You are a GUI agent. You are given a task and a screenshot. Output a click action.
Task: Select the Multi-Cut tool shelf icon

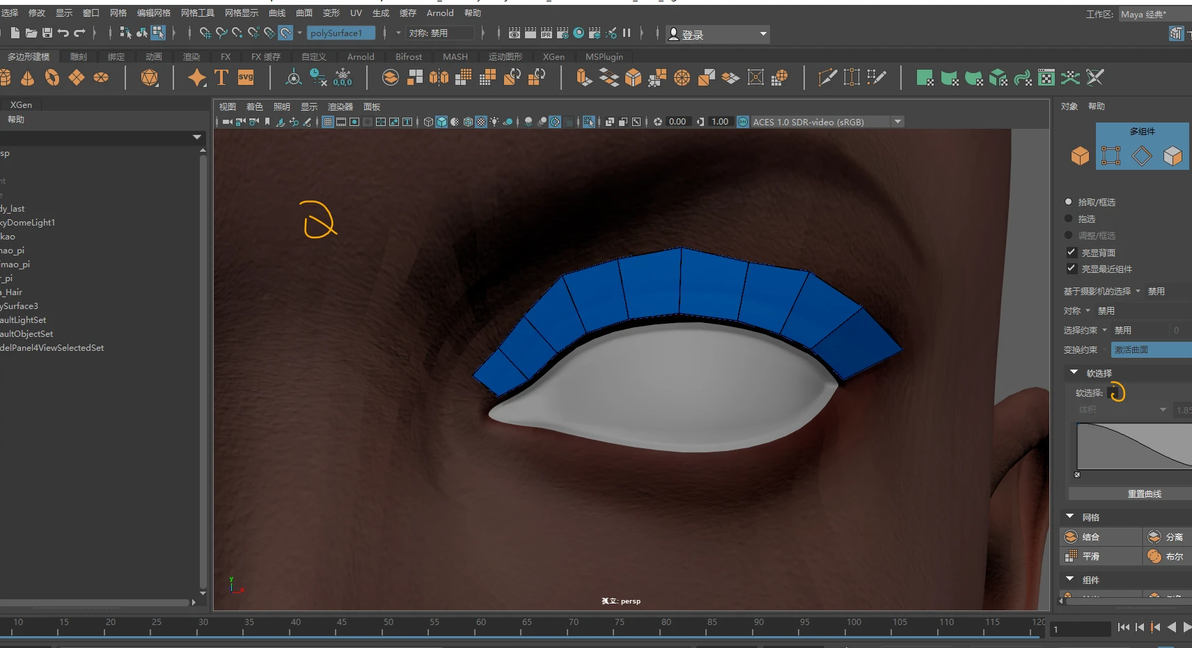coord(827,78)
